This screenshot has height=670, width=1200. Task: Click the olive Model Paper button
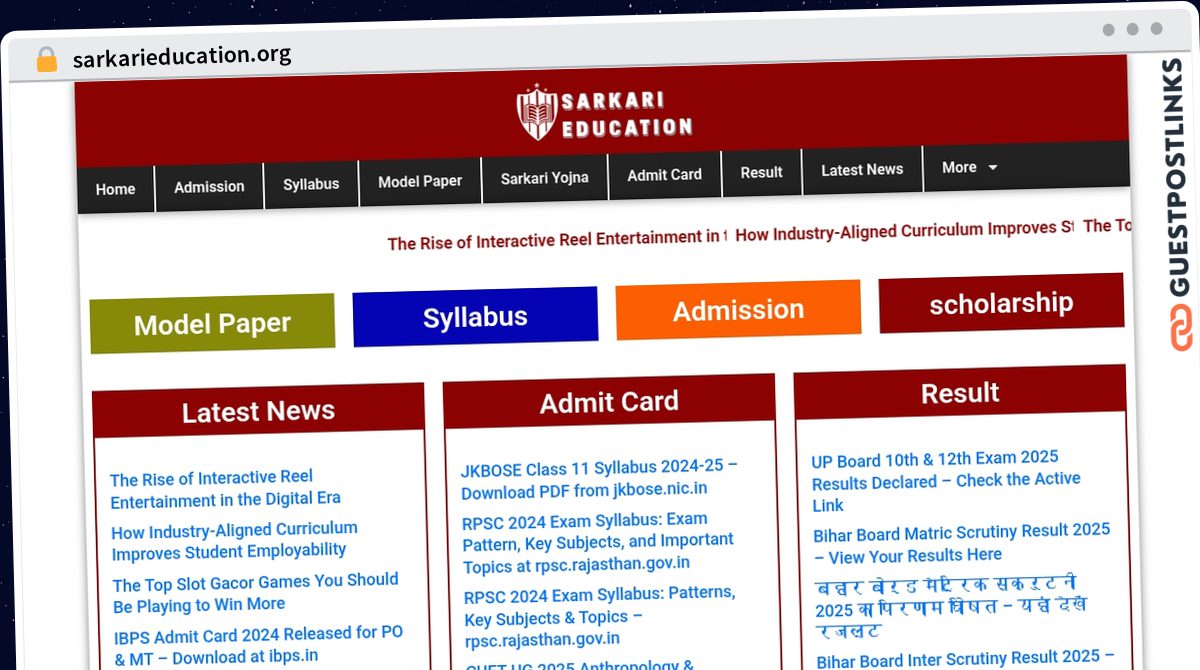213,324
